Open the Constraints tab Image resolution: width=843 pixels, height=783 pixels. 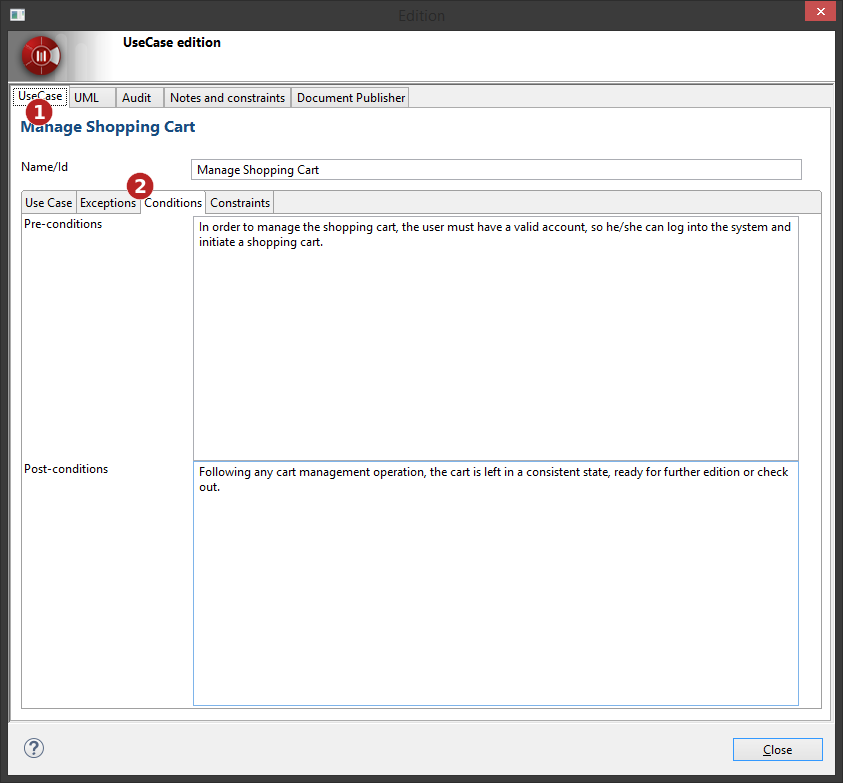coord(240,203)
